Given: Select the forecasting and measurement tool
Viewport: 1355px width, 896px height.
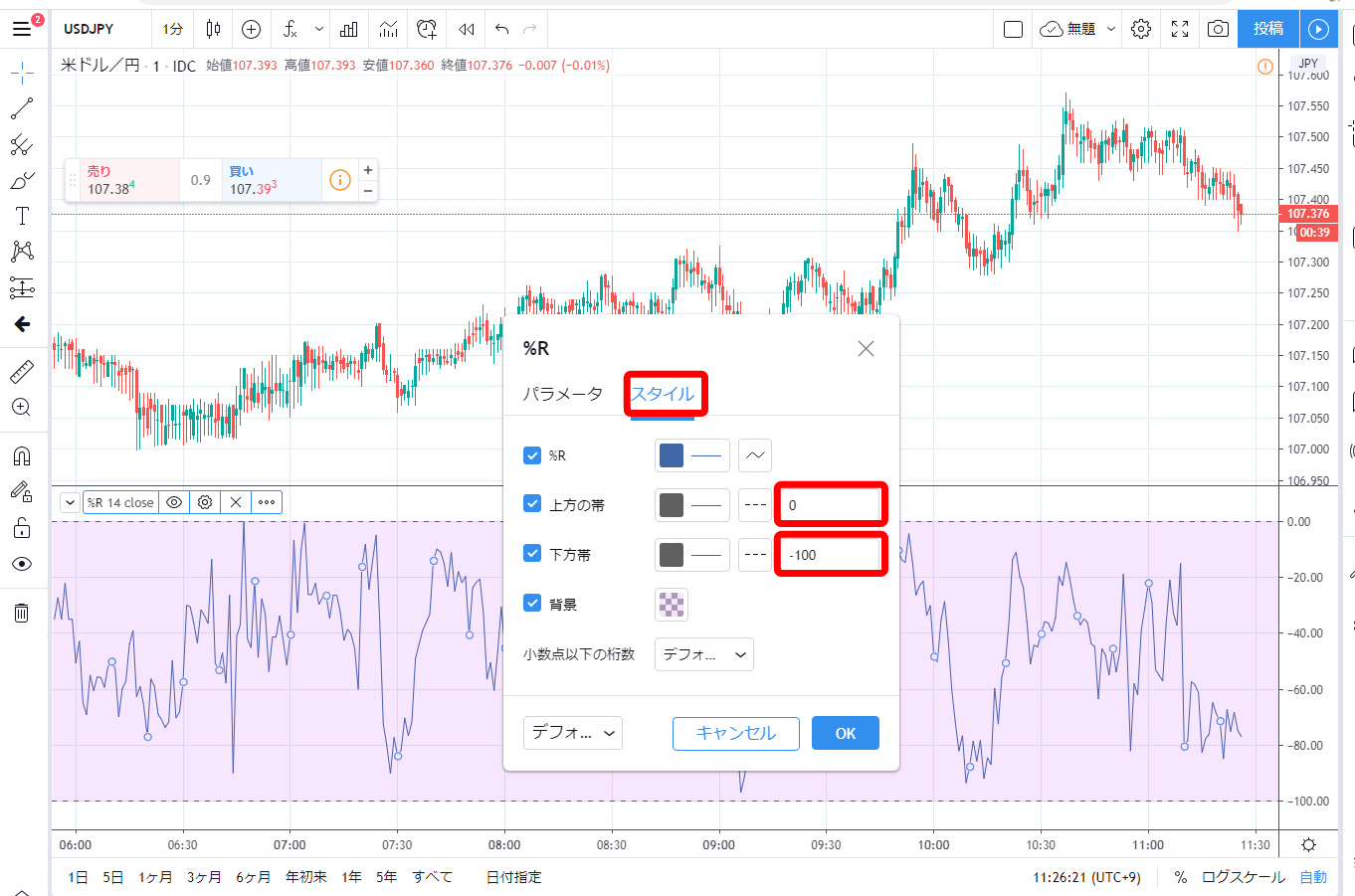Looking at the screenshot, I should pyautogui.click(x=22, y=288).
